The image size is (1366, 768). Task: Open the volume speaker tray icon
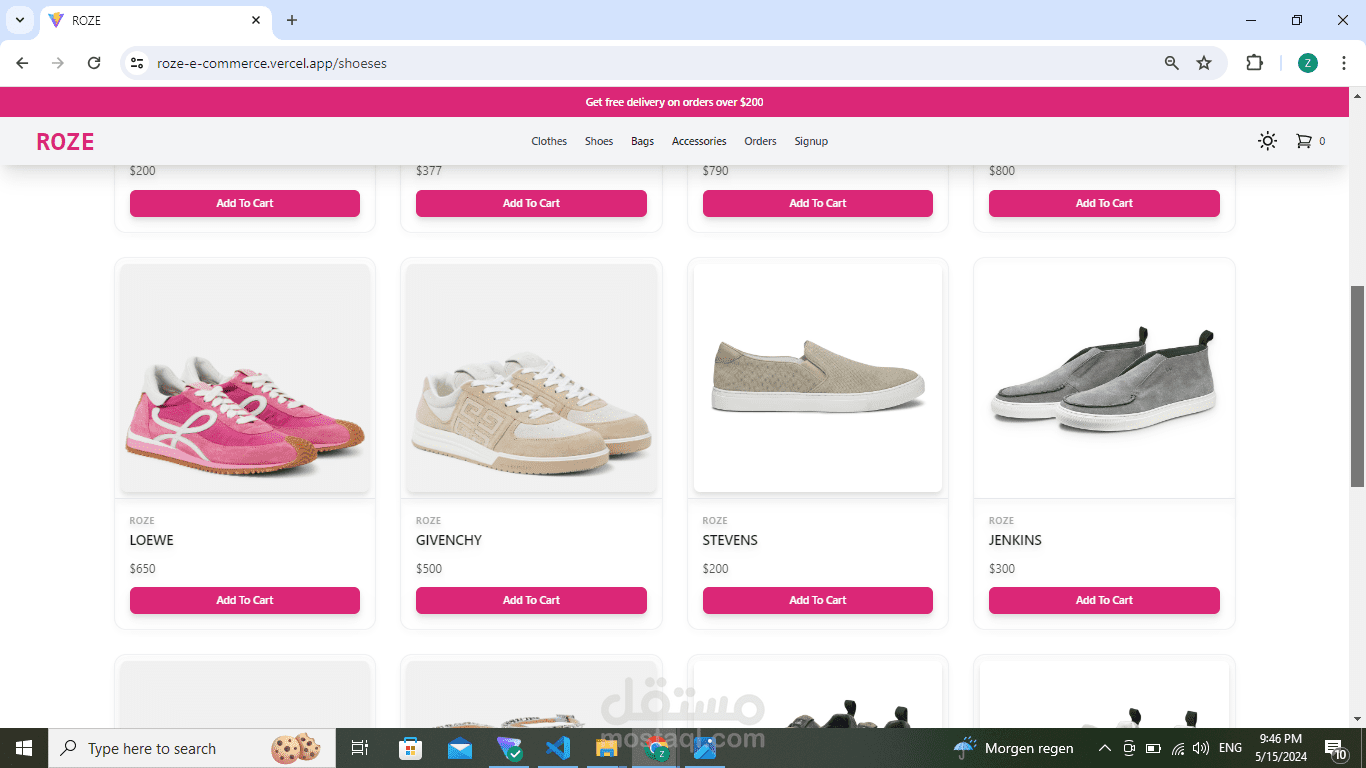pos(1201,748)
